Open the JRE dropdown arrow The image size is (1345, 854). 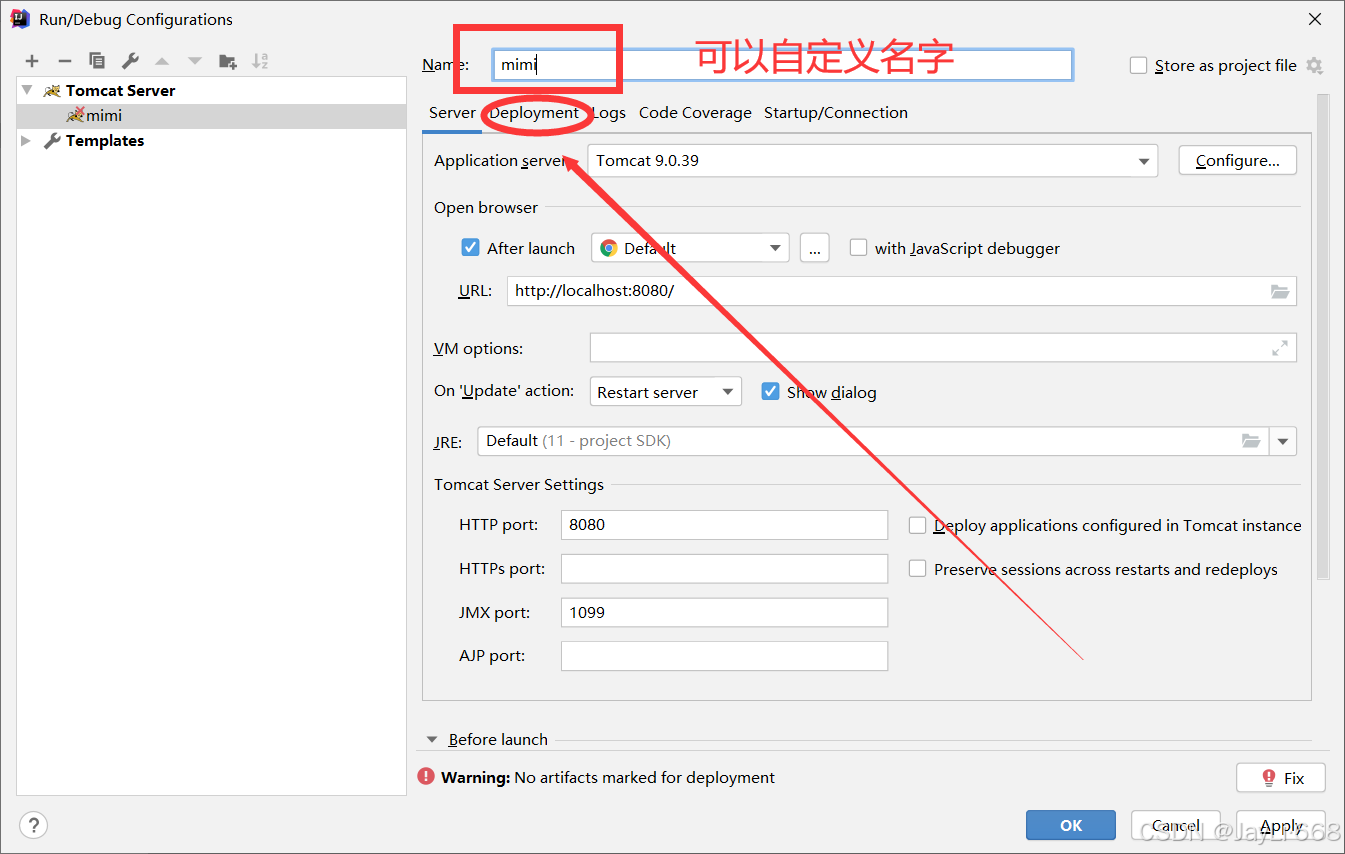(1283, 441)
